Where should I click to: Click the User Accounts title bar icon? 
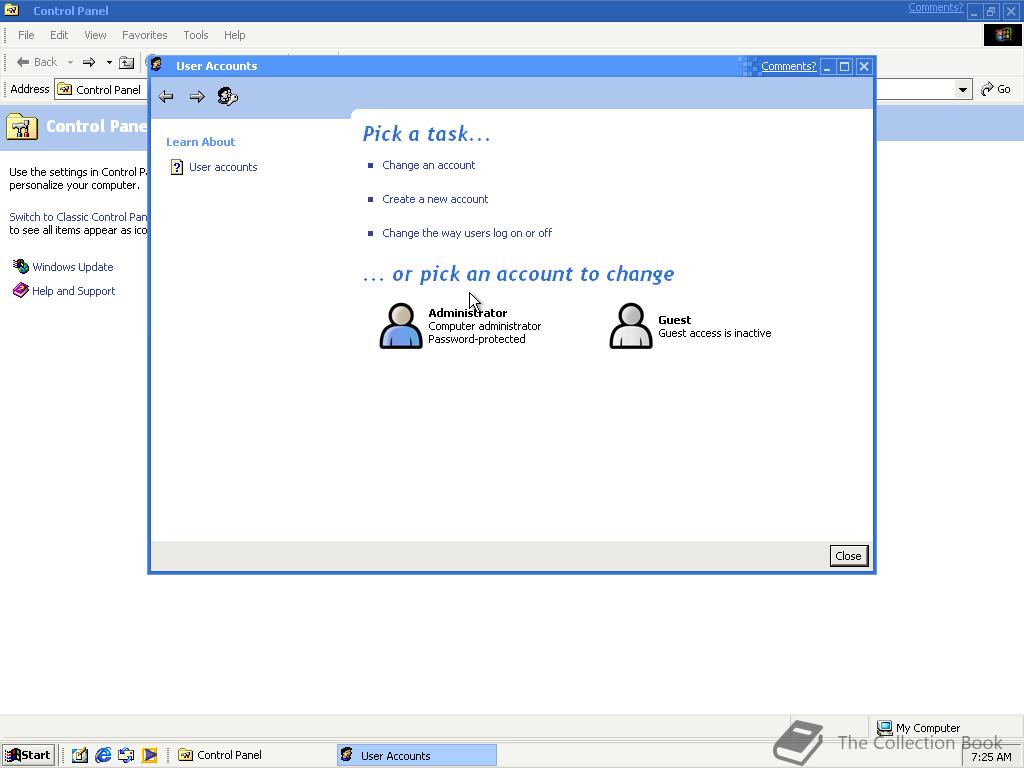(157, 65)
